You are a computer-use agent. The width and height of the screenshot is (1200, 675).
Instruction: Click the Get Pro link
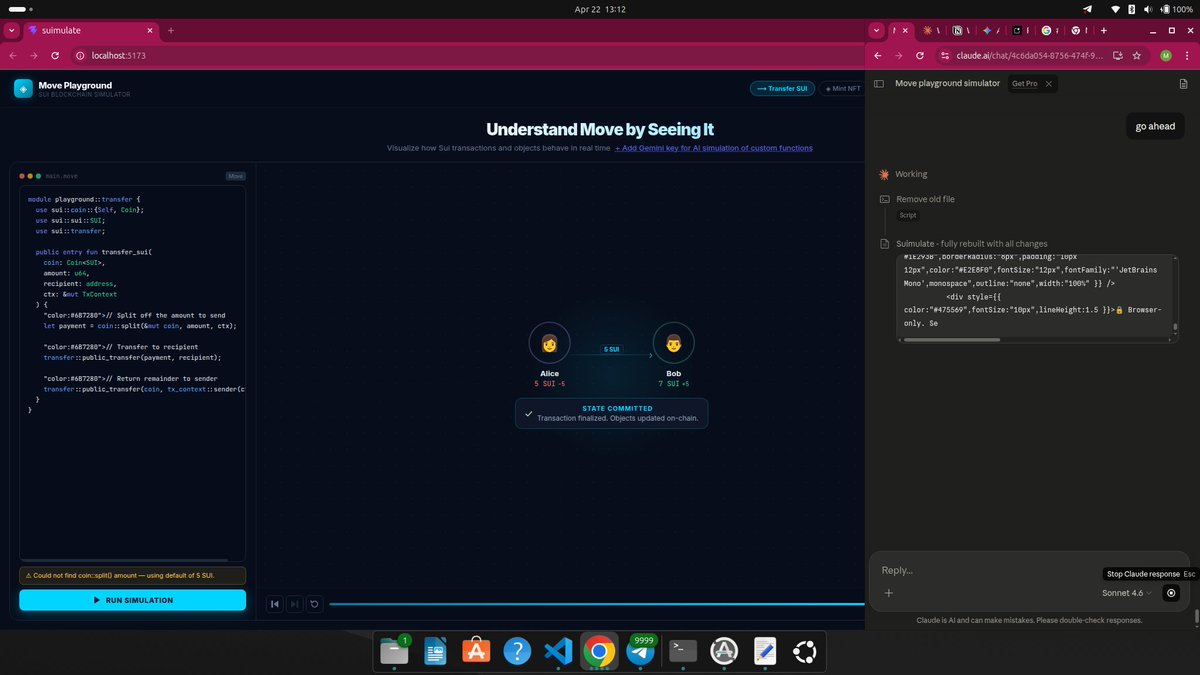[1024, 84]
